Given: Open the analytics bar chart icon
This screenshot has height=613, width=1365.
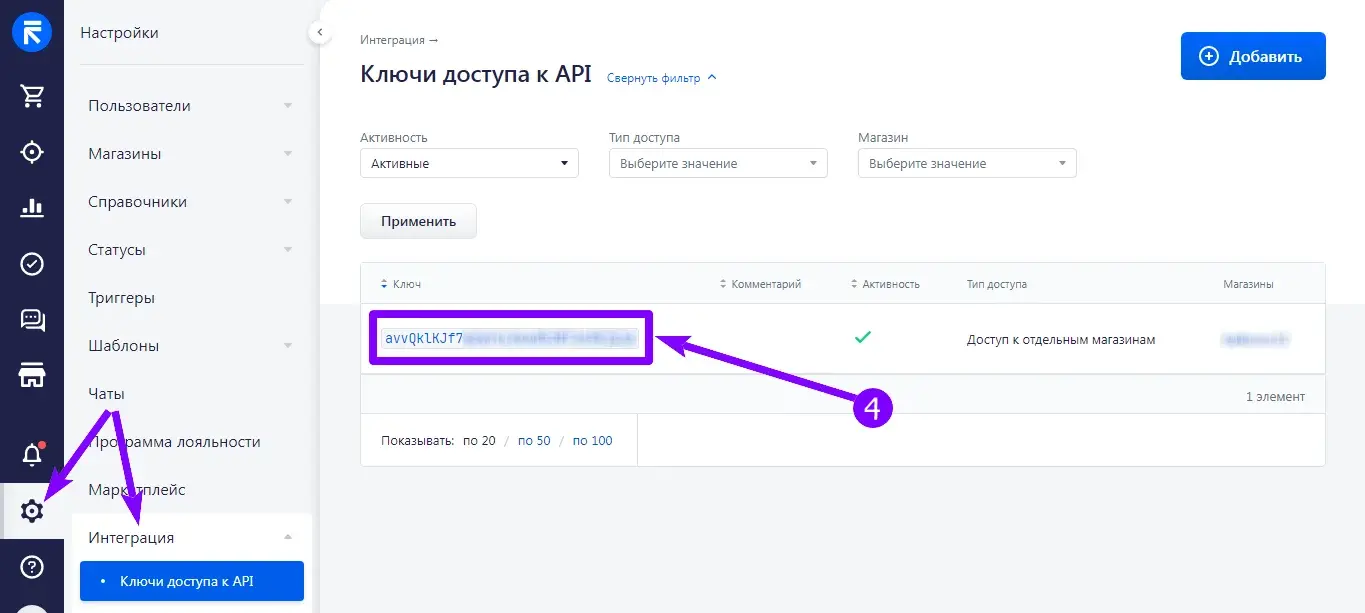Looking at the screenshot, I should point(32,208).
